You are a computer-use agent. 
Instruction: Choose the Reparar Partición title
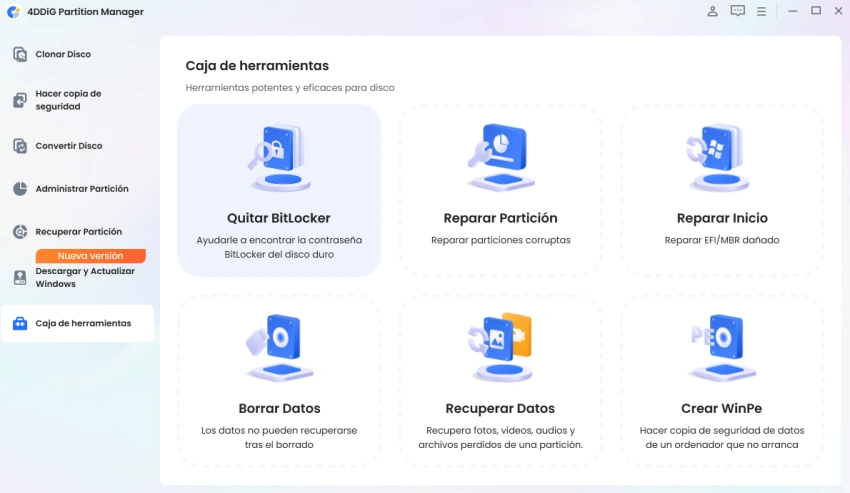pos(500,218)
